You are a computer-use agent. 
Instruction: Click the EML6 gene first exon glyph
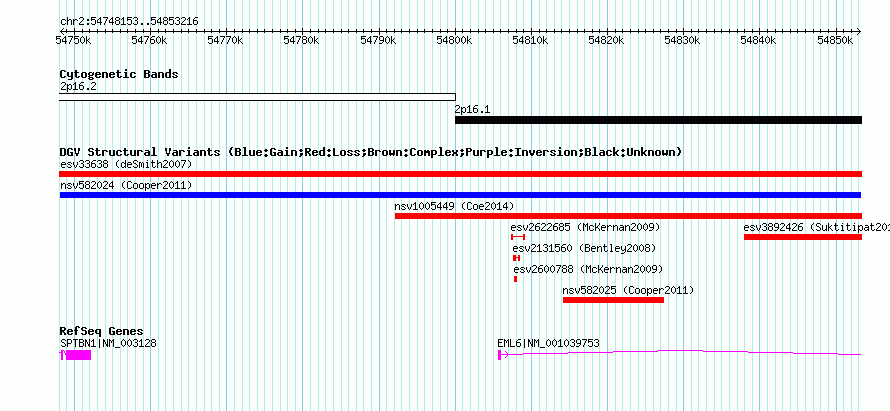pyautogui.click(x=499, y=355)
